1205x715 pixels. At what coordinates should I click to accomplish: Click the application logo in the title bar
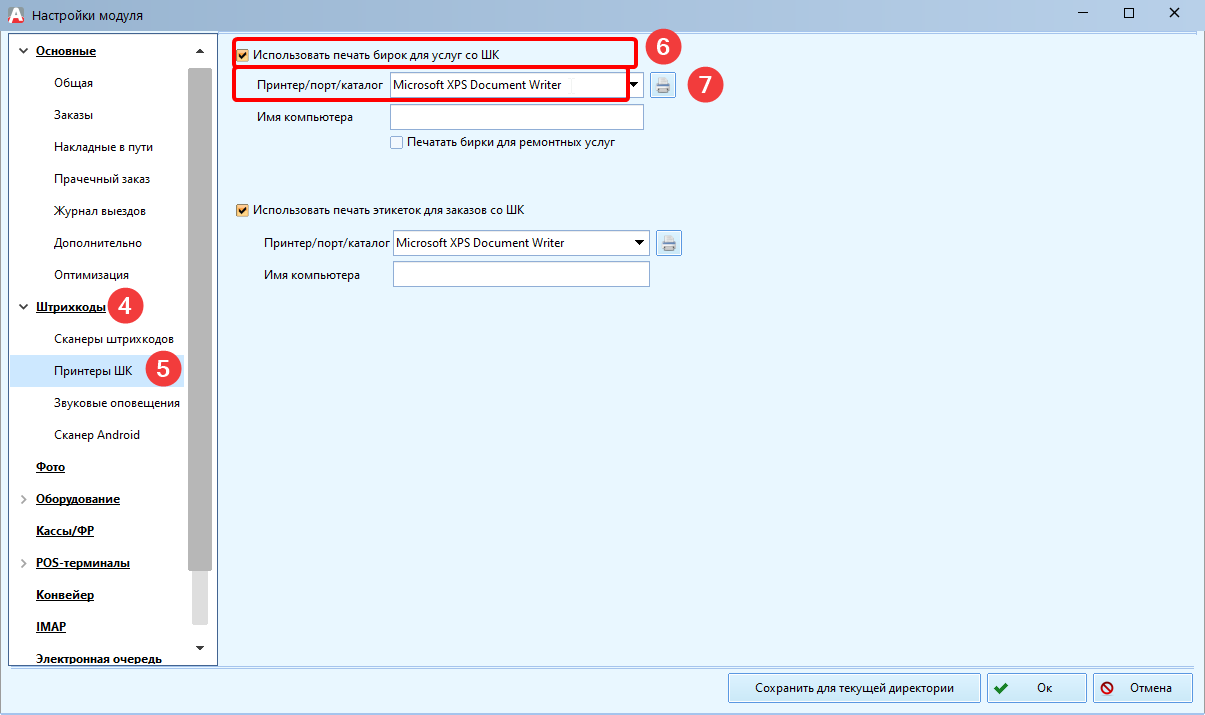[x=15, y=15]
